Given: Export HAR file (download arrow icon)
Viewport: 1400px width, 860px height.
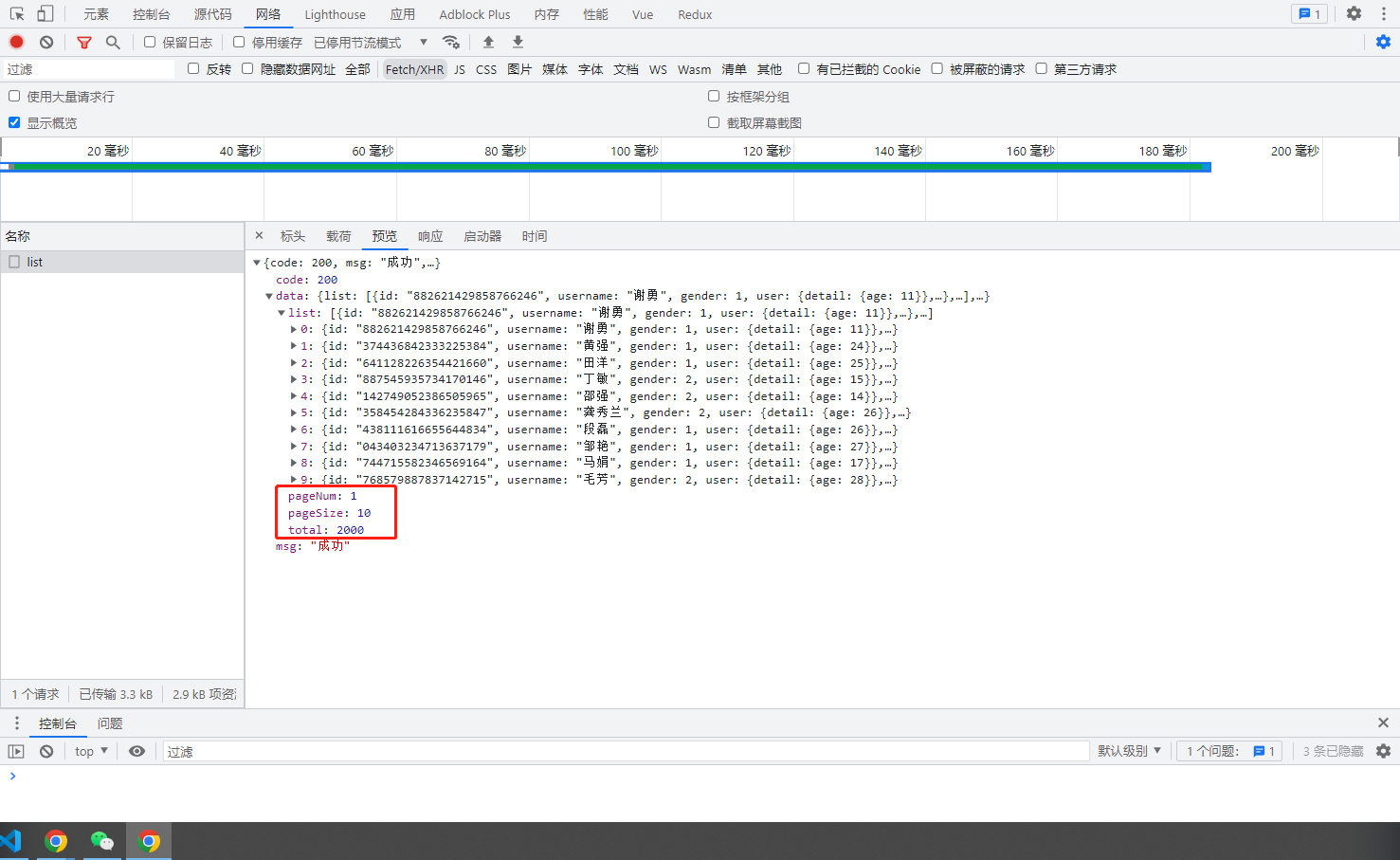Looking at the screenshot, I should click(517, 42).
